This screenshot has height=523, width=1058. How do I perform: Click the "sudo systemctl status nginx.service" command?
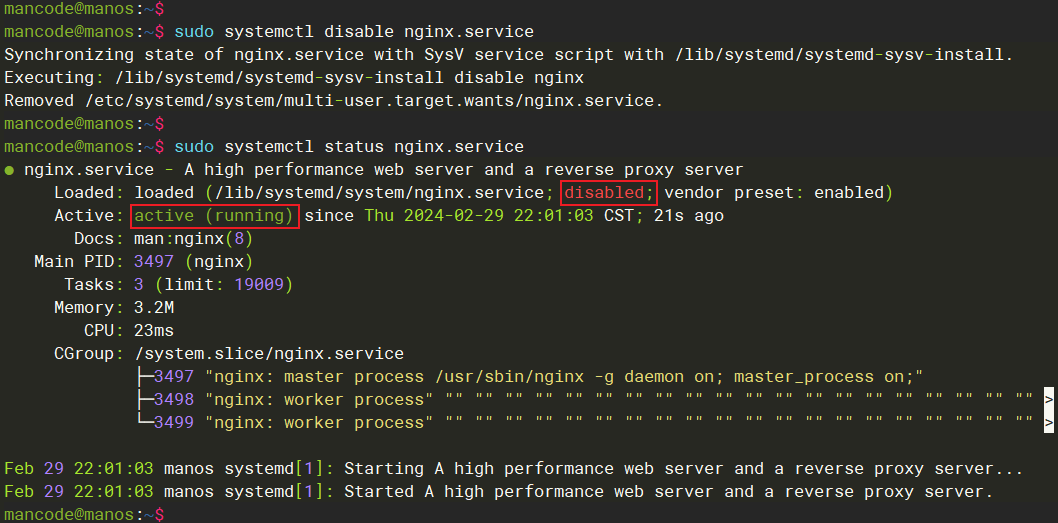click(348, 147)
